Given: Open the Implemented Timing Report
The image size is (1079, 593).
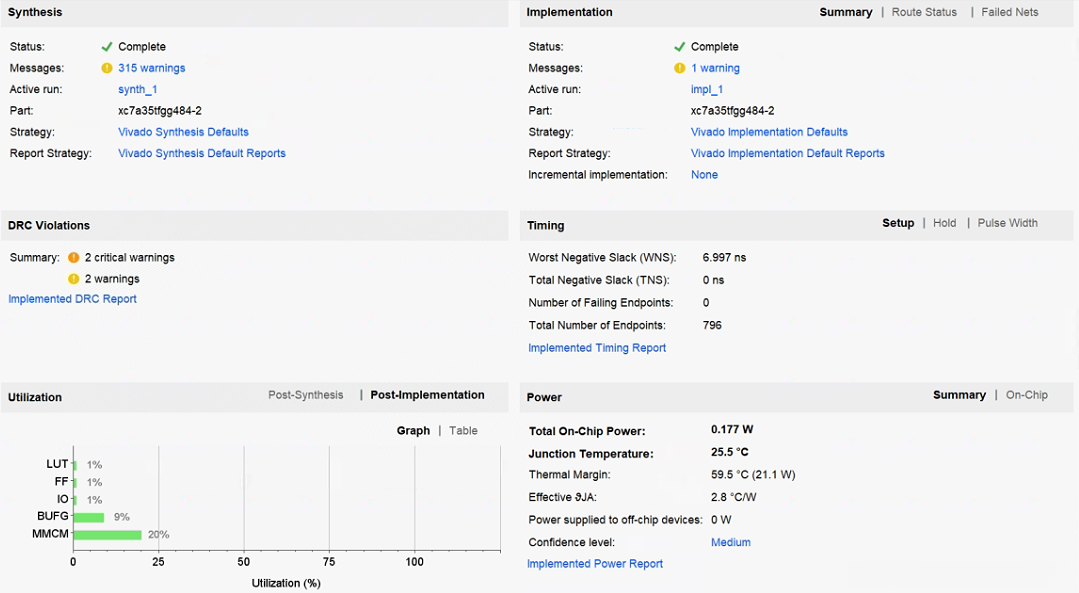Looking at the screenshot, I should point(597,348).
